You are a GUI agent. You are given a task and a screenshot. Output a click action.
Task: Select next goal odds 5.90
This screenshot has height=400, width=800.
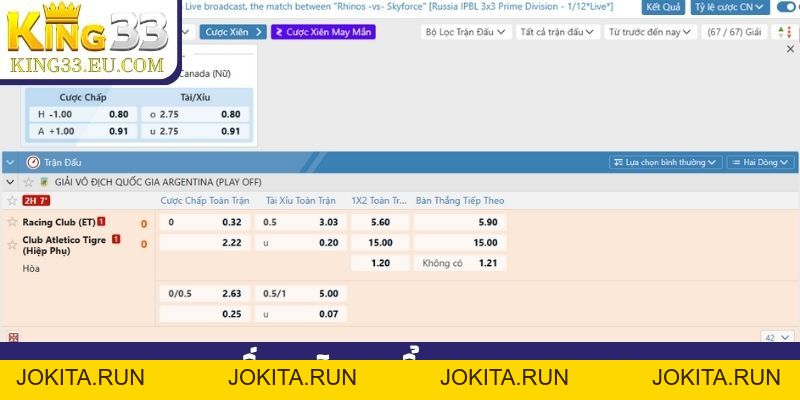[x=460, y=222]
